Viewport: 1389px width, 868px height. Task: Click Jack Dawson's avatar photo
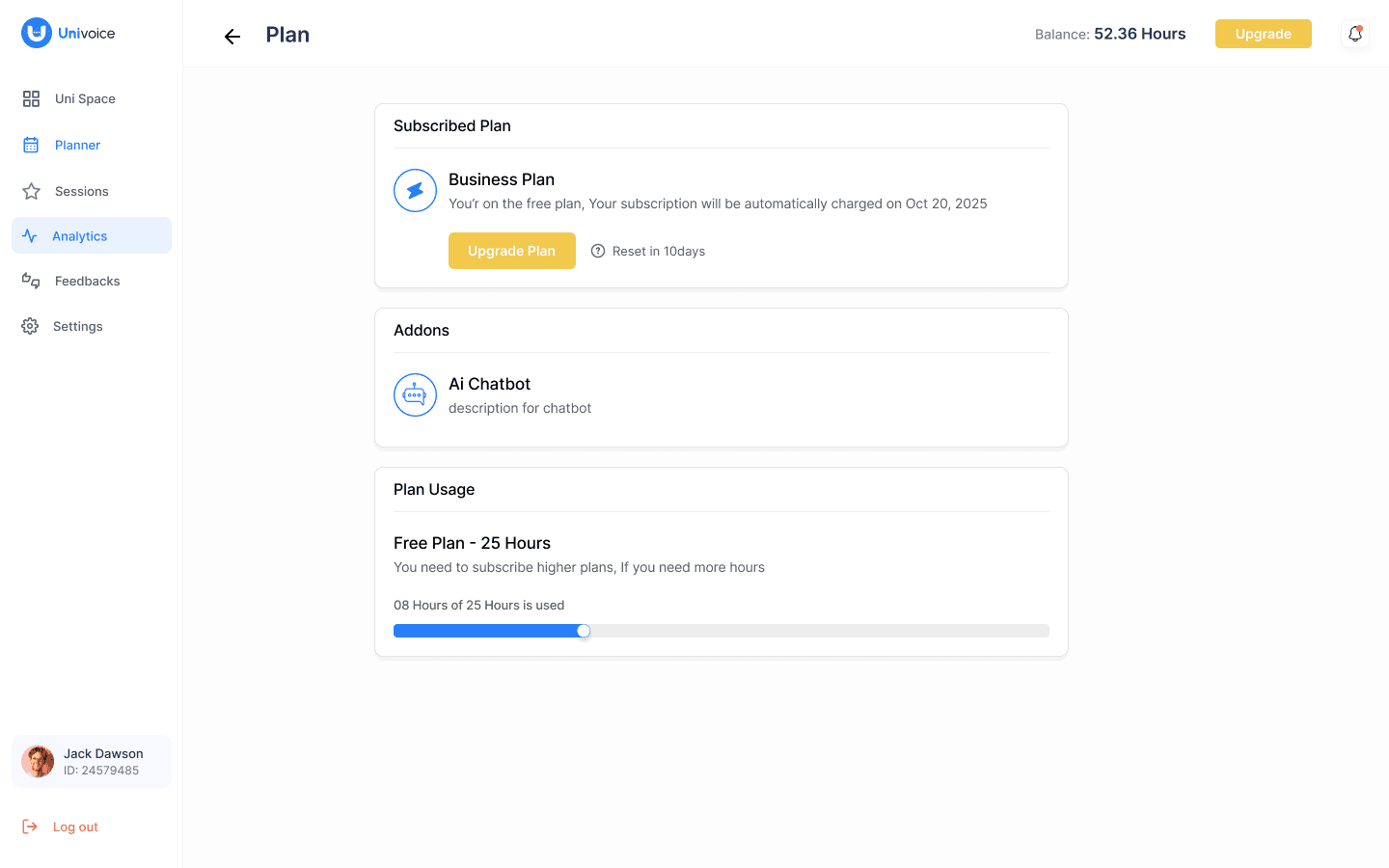[x=38, y=762]
